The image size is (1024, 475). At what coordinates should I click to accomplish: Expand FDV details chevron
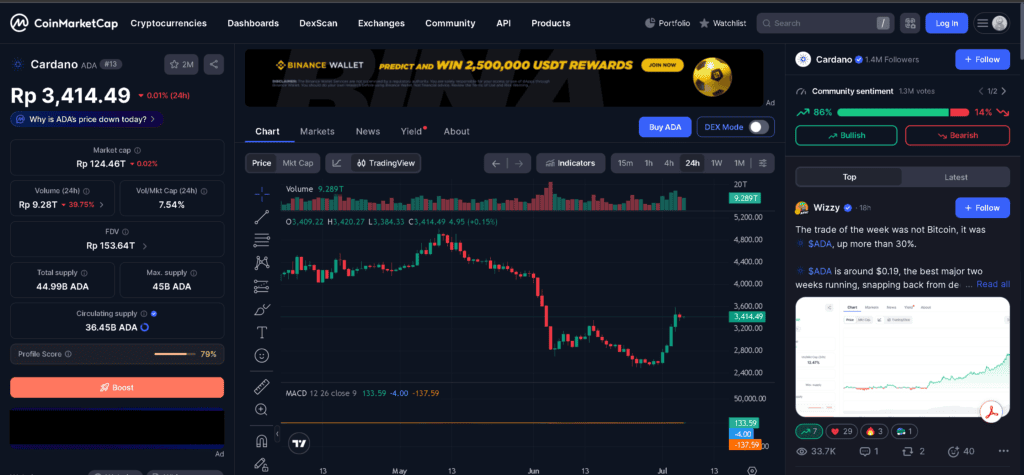(x=144, y=246)
